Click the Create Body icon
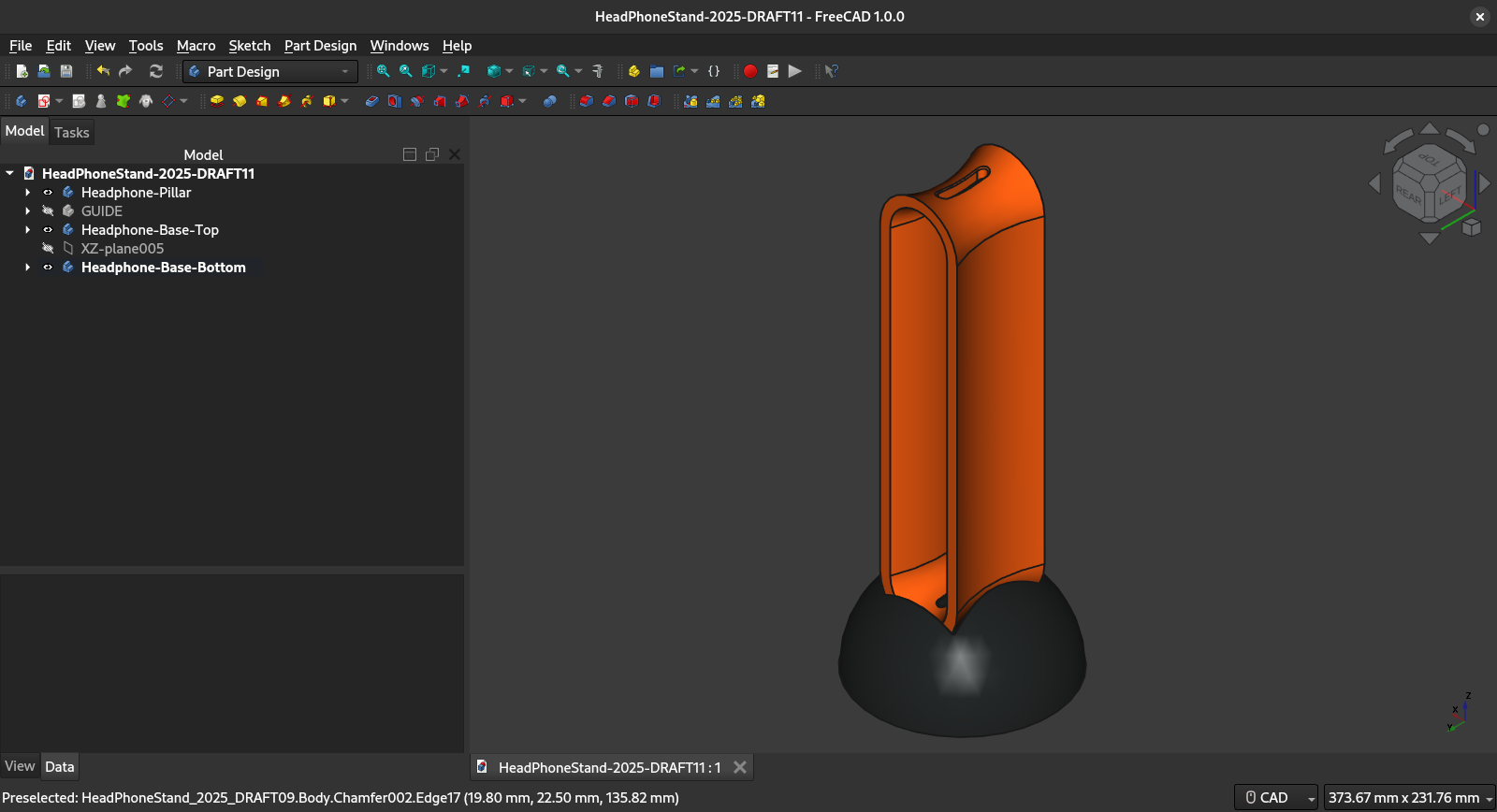Viewport: 1497px width, 812px height. point(21,101)
